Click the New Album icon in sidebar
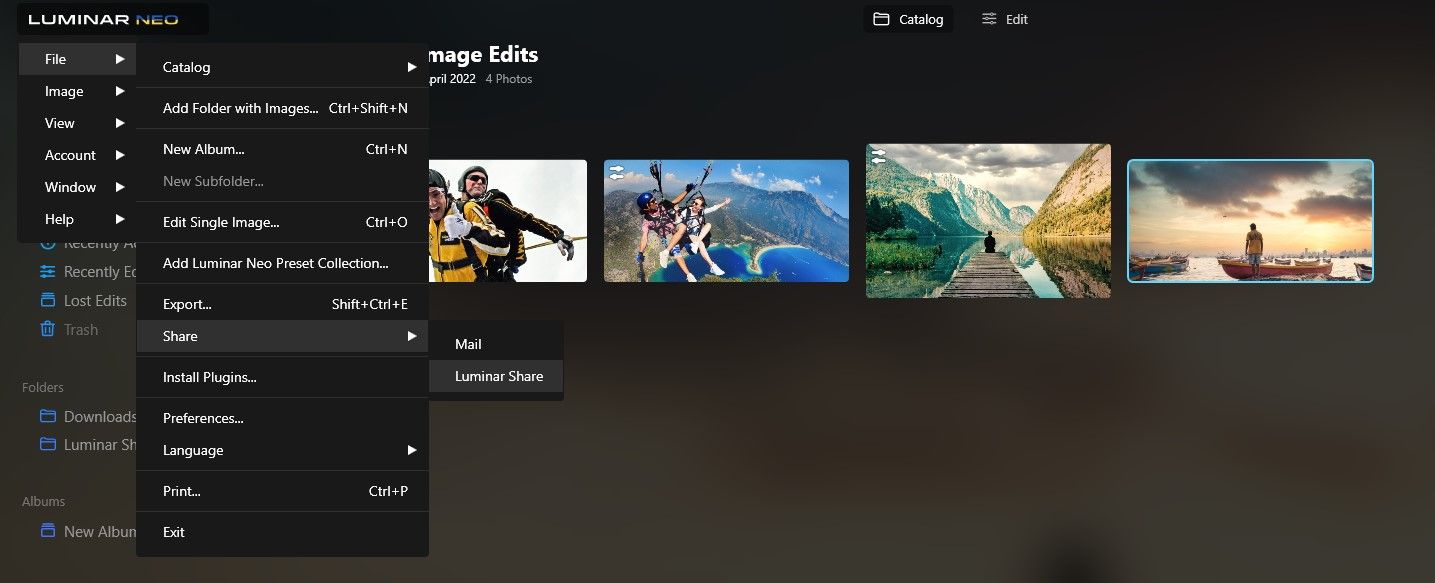Viewport: 1435px width, 583px height. point(47,531)
